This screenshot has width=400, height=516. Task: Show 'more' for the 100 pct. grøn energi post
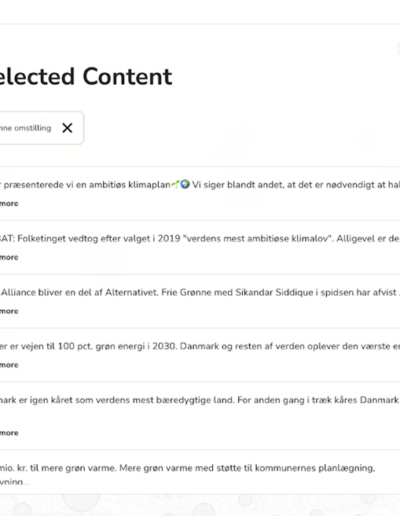(x=9, y=365)
